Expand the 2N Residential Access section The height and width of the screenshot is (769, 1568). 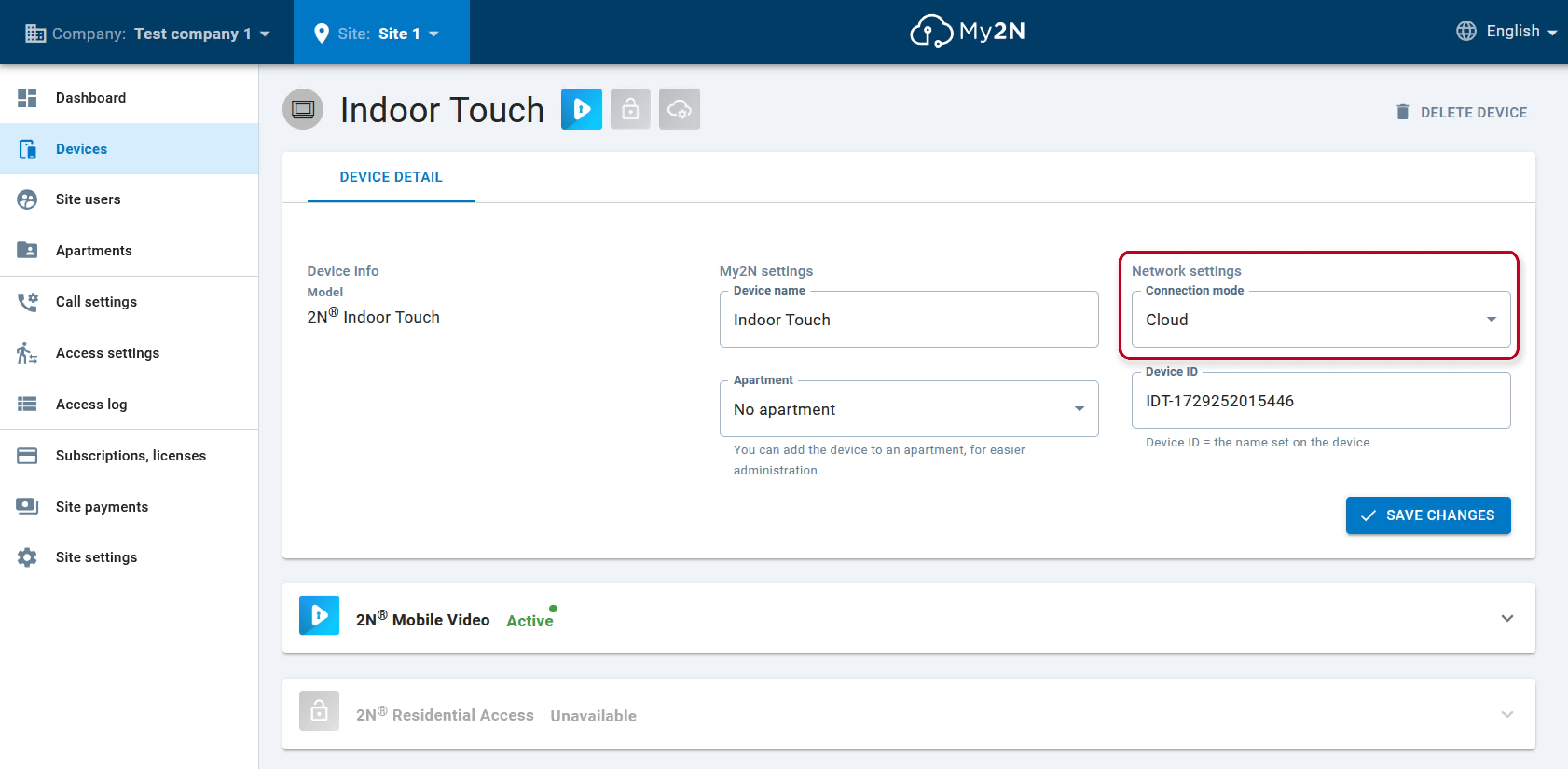(1507, 714)
